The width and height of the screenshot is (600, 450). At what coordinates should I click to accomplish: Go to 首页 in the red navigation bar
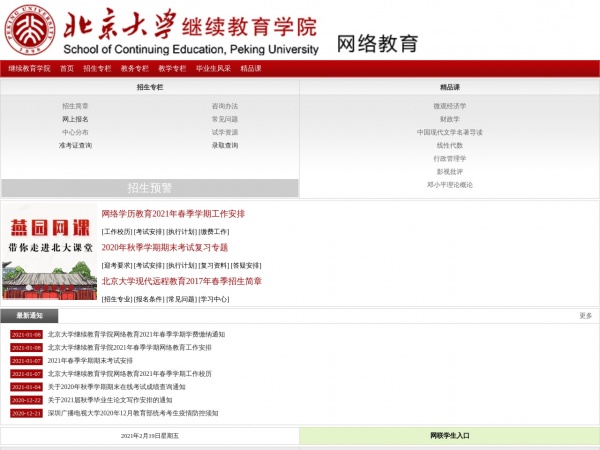point(67,68)
